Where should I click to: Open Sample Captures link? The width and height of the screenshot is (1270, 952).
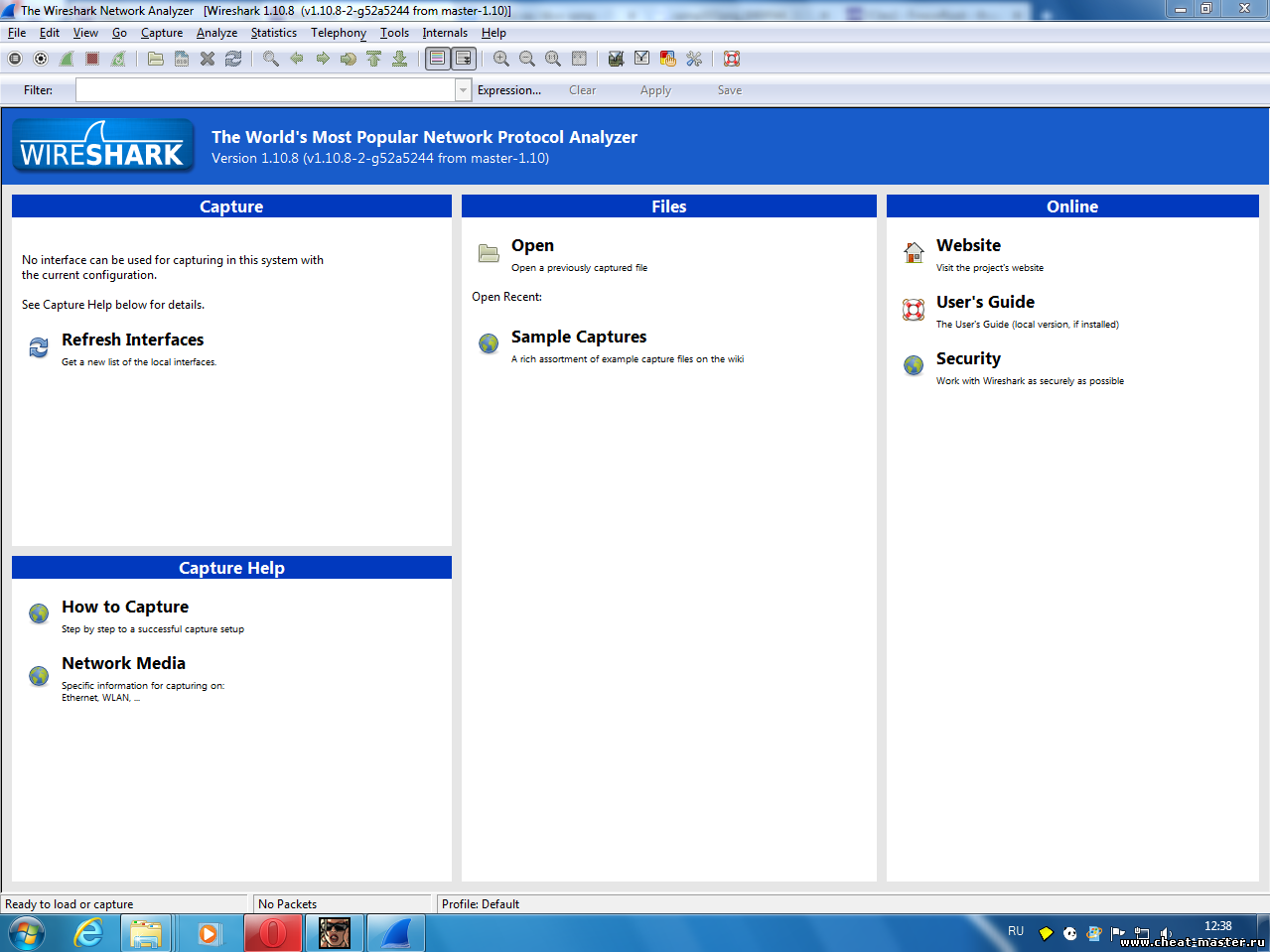pyautogui.click(x=578, y=338)
